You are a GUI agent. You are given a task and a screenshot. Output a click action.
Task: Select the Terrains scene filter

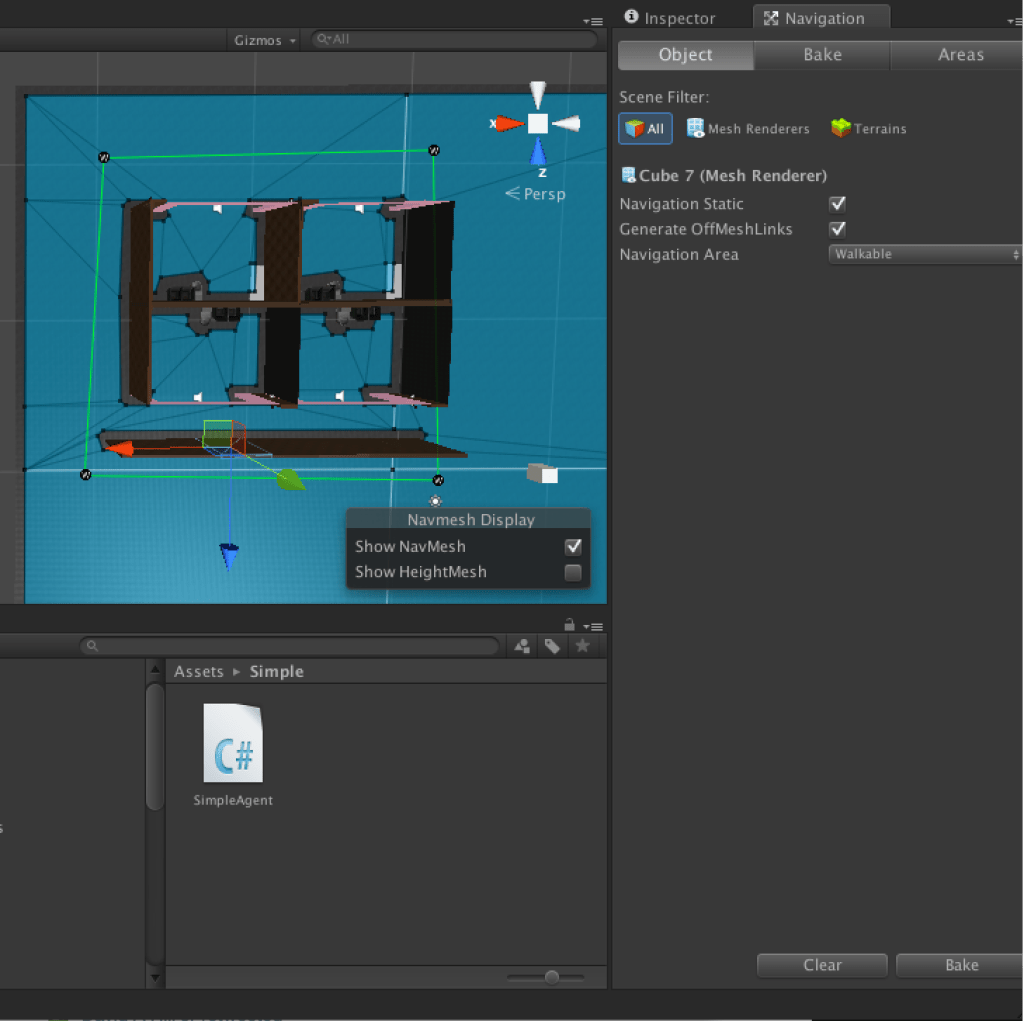point(868,129)
